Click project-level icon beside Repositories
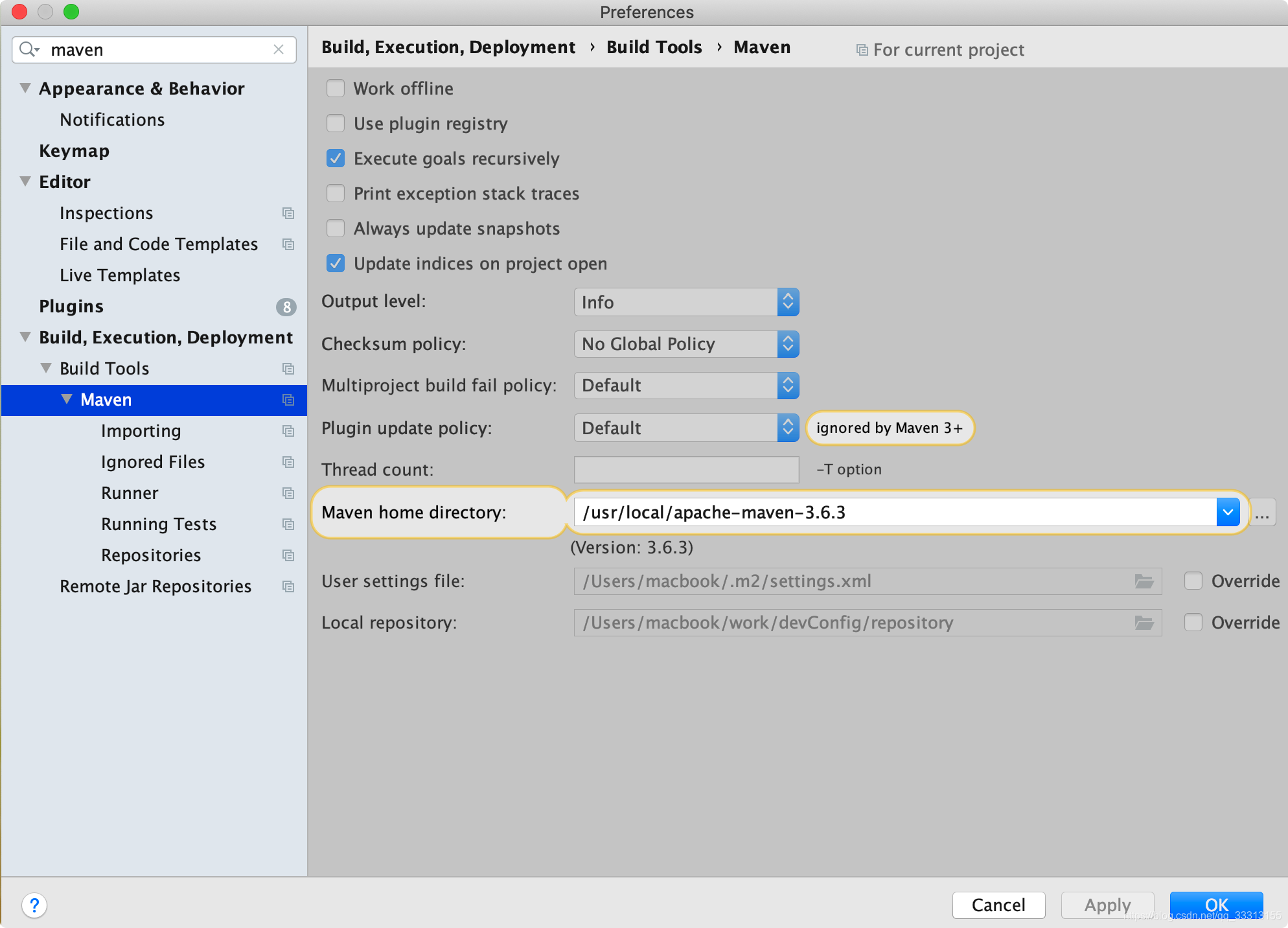This screenshot has height=928, width=1288. click(x=288, y=555)
